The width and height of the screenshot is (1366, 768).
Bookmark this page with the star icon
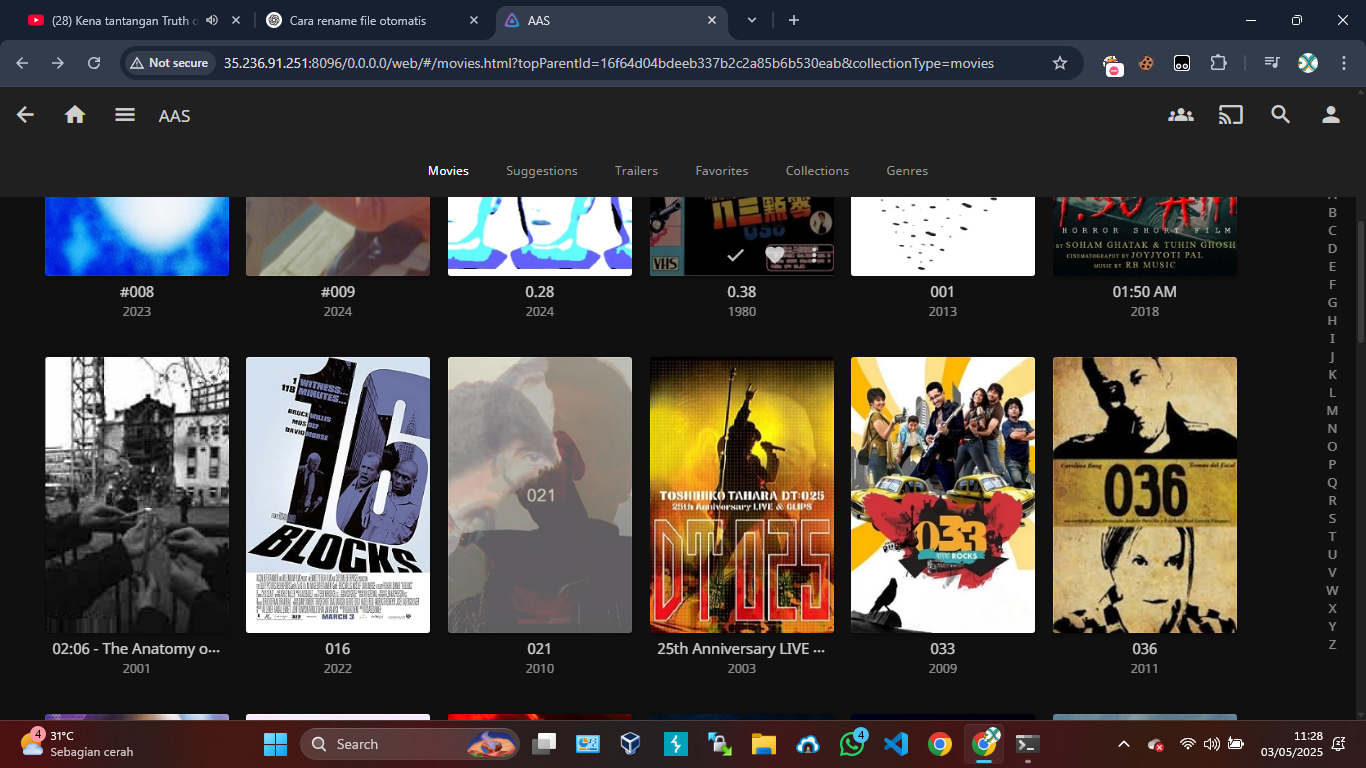tap(1060, 63)
